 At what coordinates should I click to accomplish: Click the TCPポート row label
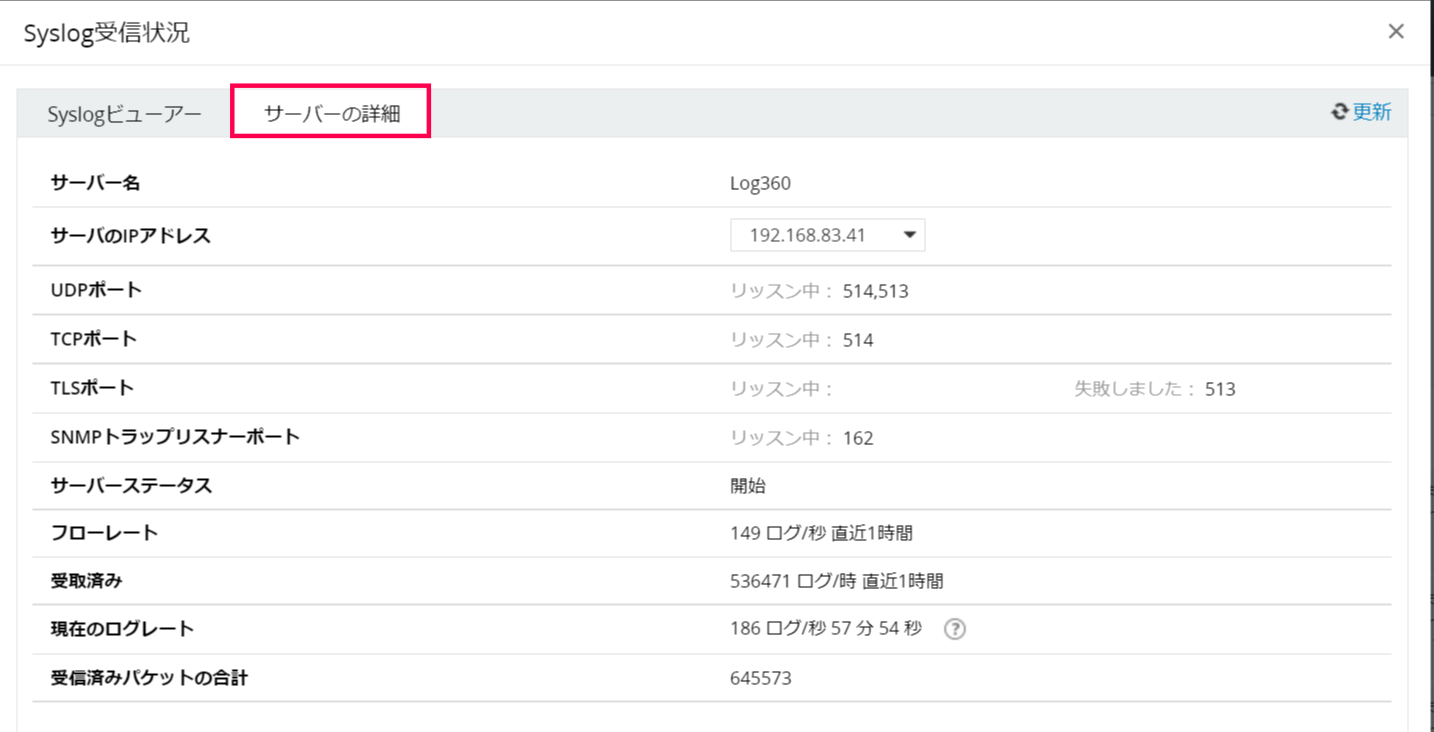[94, 339]
